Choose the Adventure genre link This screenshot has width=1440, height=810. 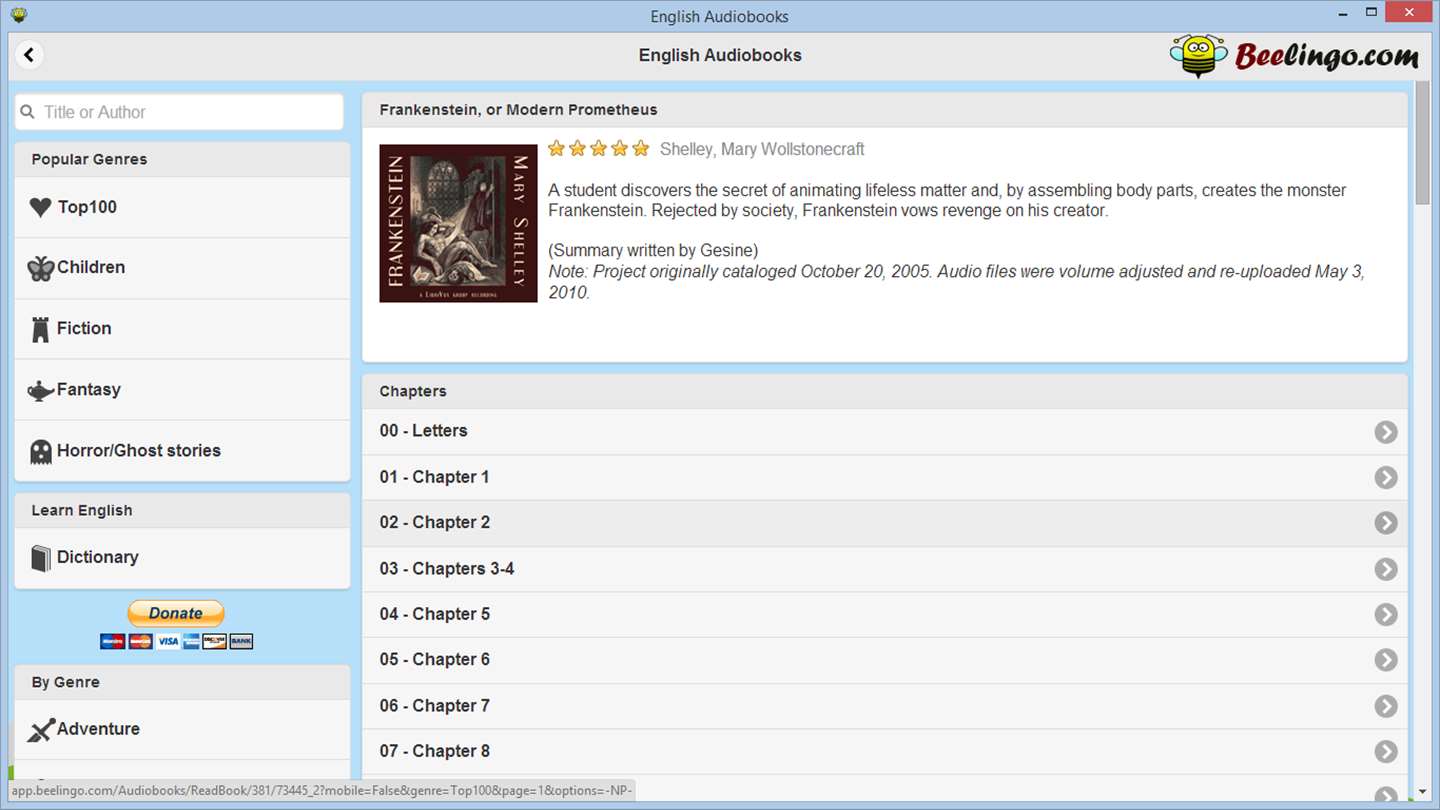tap(182, 729)
